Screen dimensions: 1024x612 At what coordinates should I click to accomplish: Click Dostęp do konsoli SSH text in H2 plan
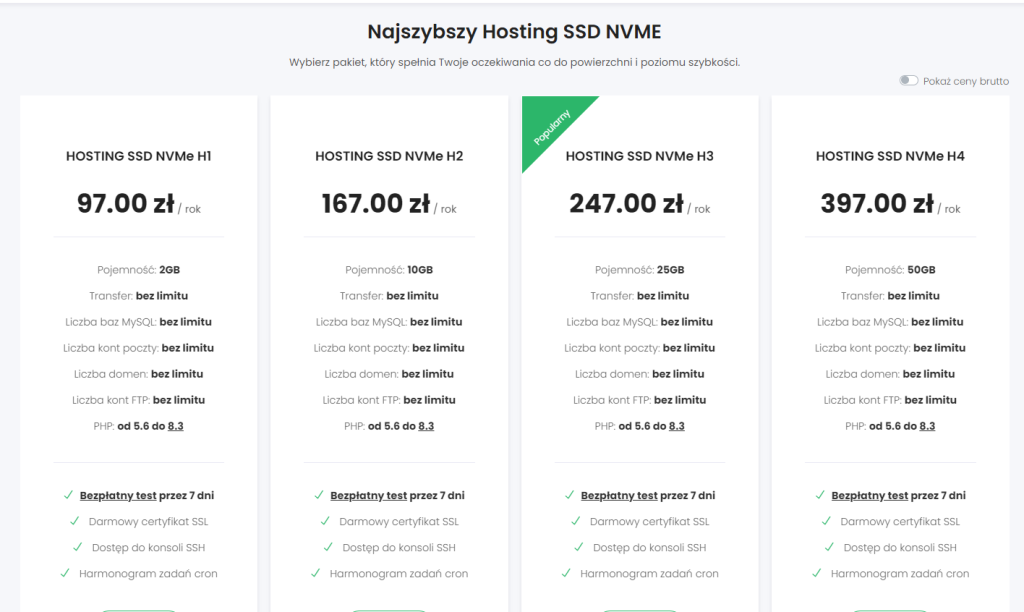399,547
